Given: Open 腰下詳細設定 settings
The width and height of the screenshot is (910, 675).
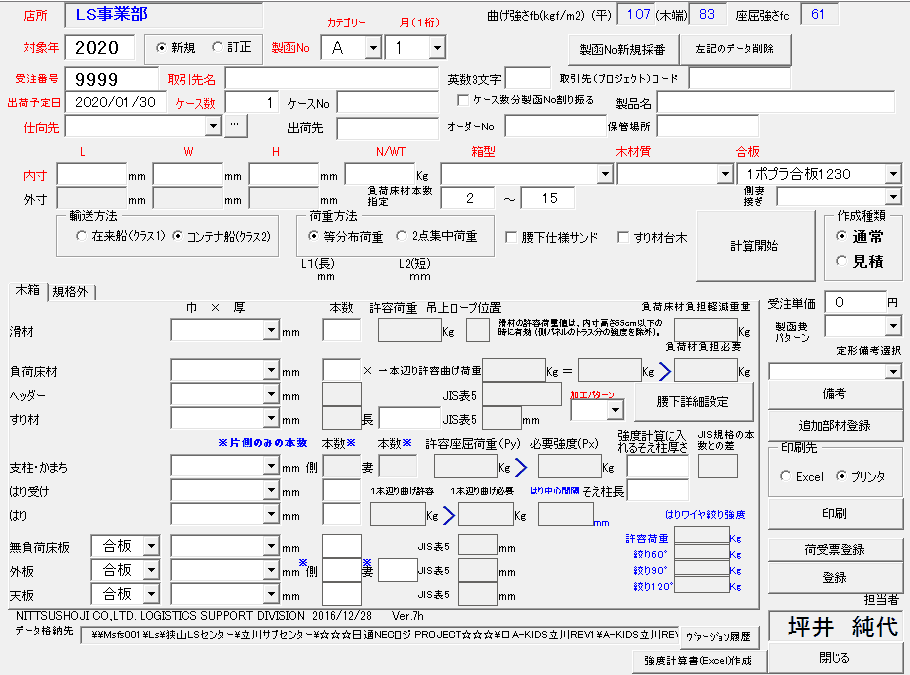Looking at the screenshot, I should click(693, 401).
